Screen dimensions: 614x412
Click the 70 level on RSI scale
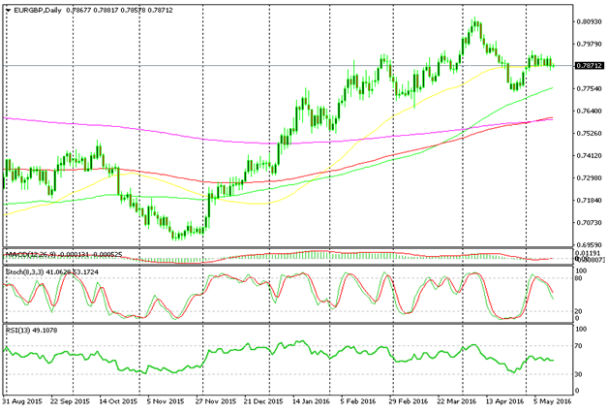[x=580, y=346]
